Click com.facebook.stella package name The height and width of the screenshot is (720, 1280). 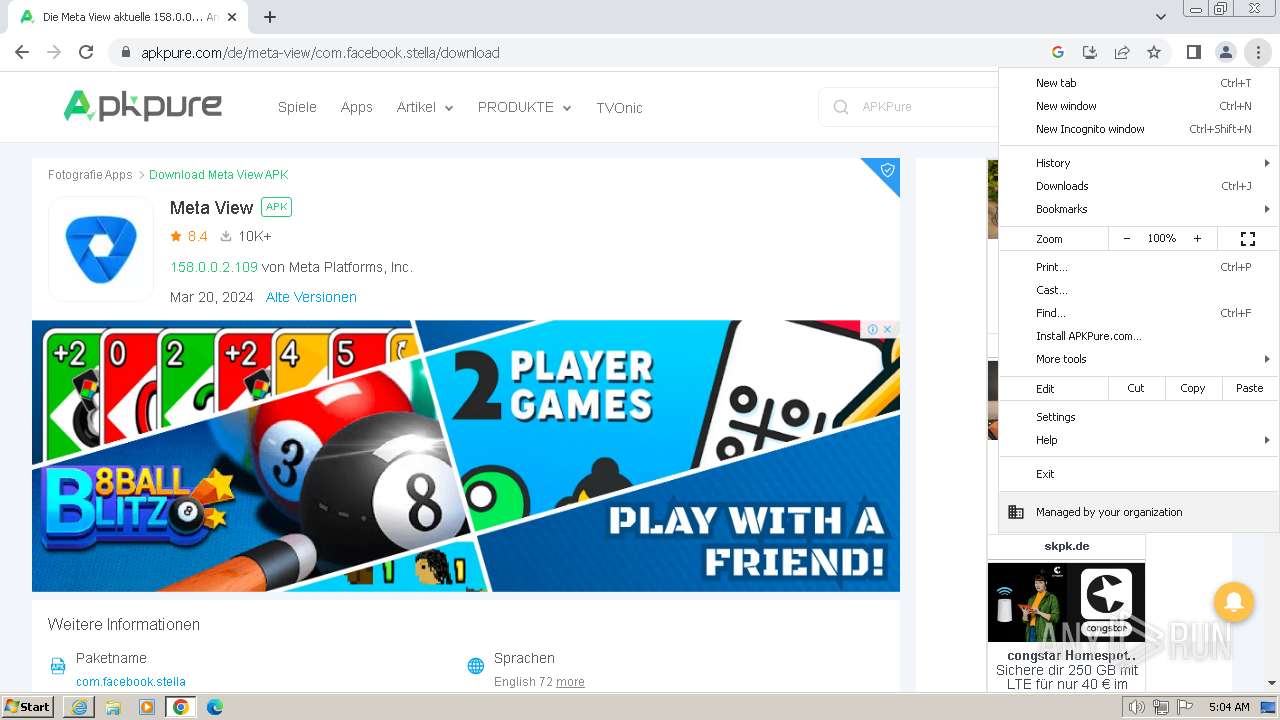coord(131,682)
